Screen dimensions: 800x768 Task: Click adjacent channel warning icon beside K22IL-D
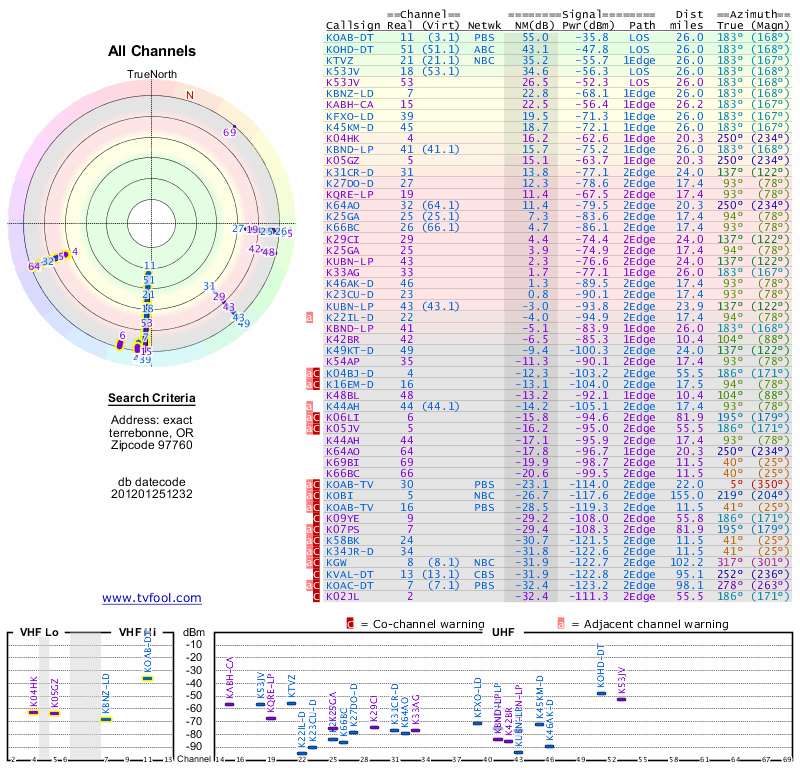pyautogui.click(x=310, y=317)
